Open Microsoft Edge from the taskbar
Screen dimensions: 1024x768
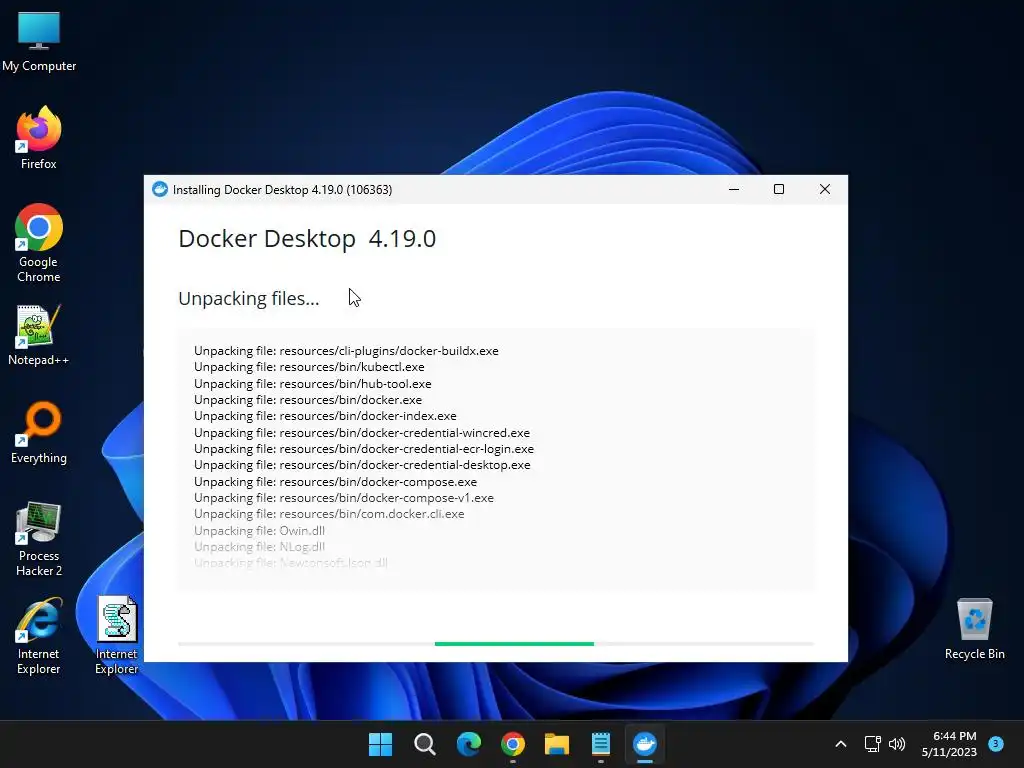coord(469,744)
